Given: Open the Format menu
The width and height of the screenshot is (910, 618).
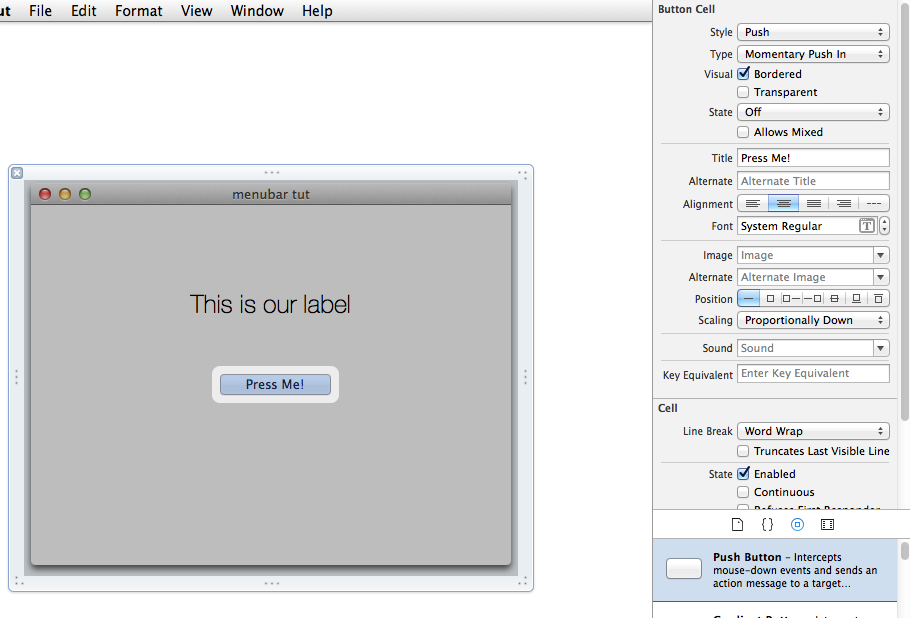Looking at the screenshot, I should coord(138,11).
